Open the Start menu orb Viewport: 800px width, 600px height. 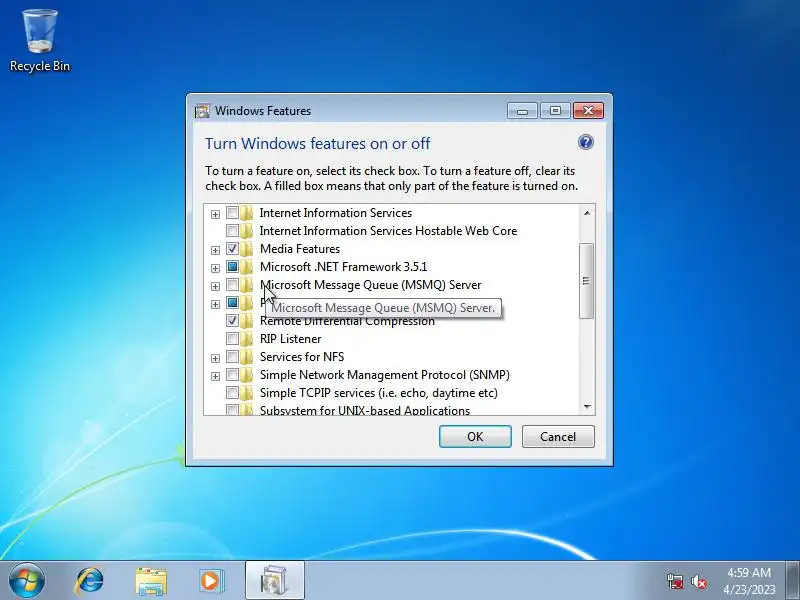pyautogui.click(x=27, y=581)
